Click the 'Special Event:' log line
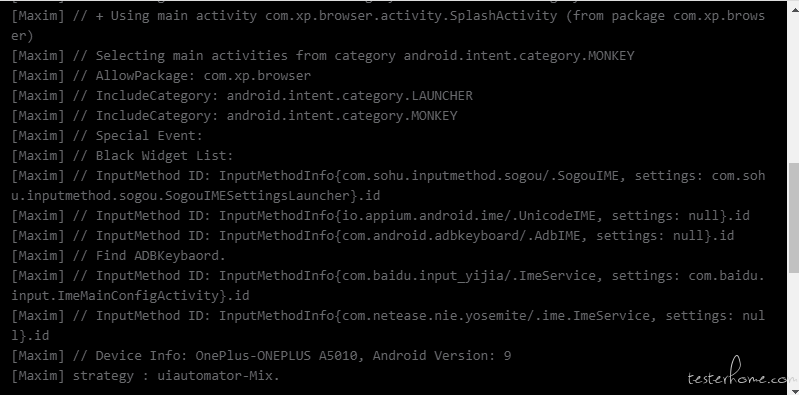799x395 pixels. coord(107,136)
